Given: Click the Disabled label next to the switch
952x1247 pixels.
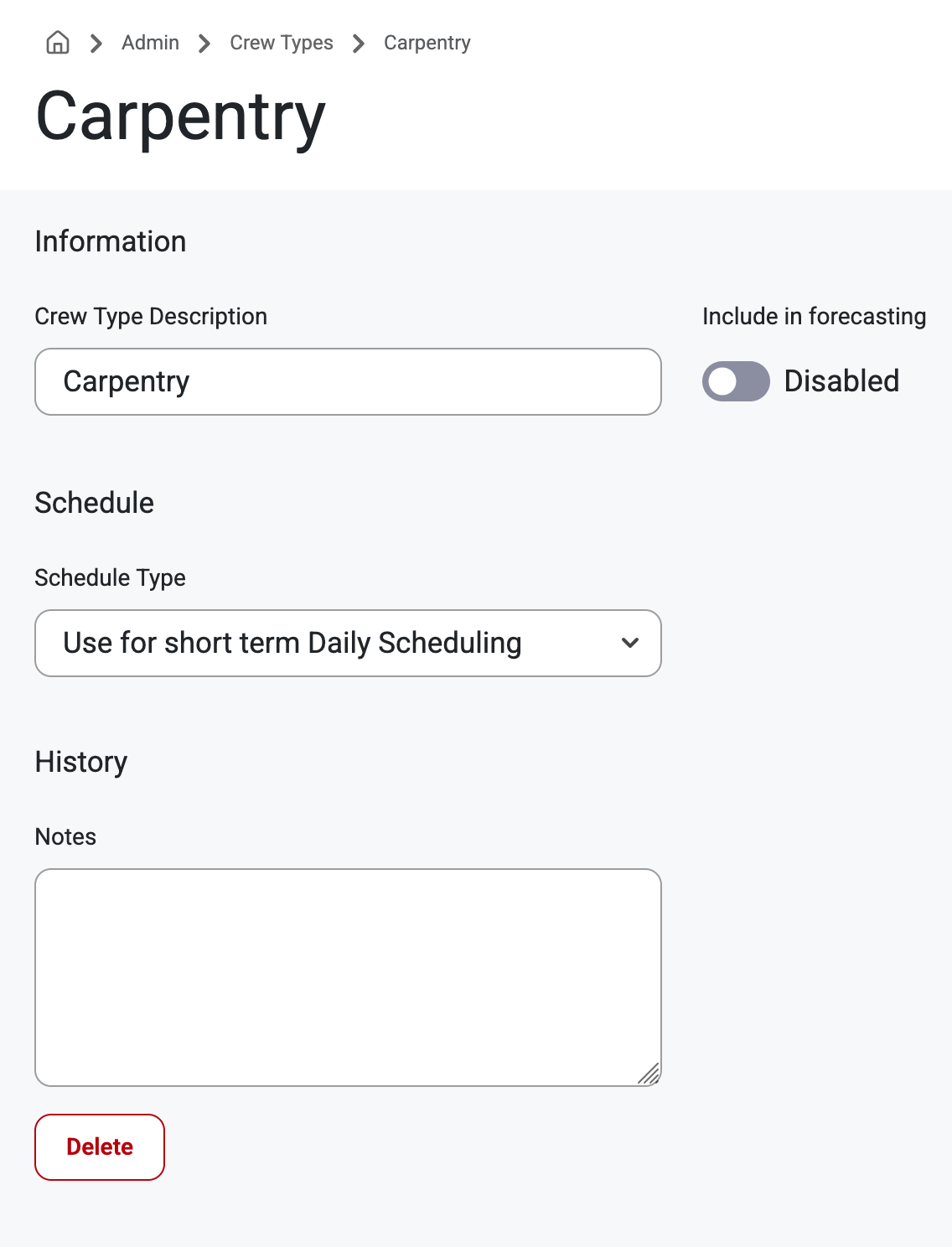Looking at the screenshot, I should [x=841, y=381].
